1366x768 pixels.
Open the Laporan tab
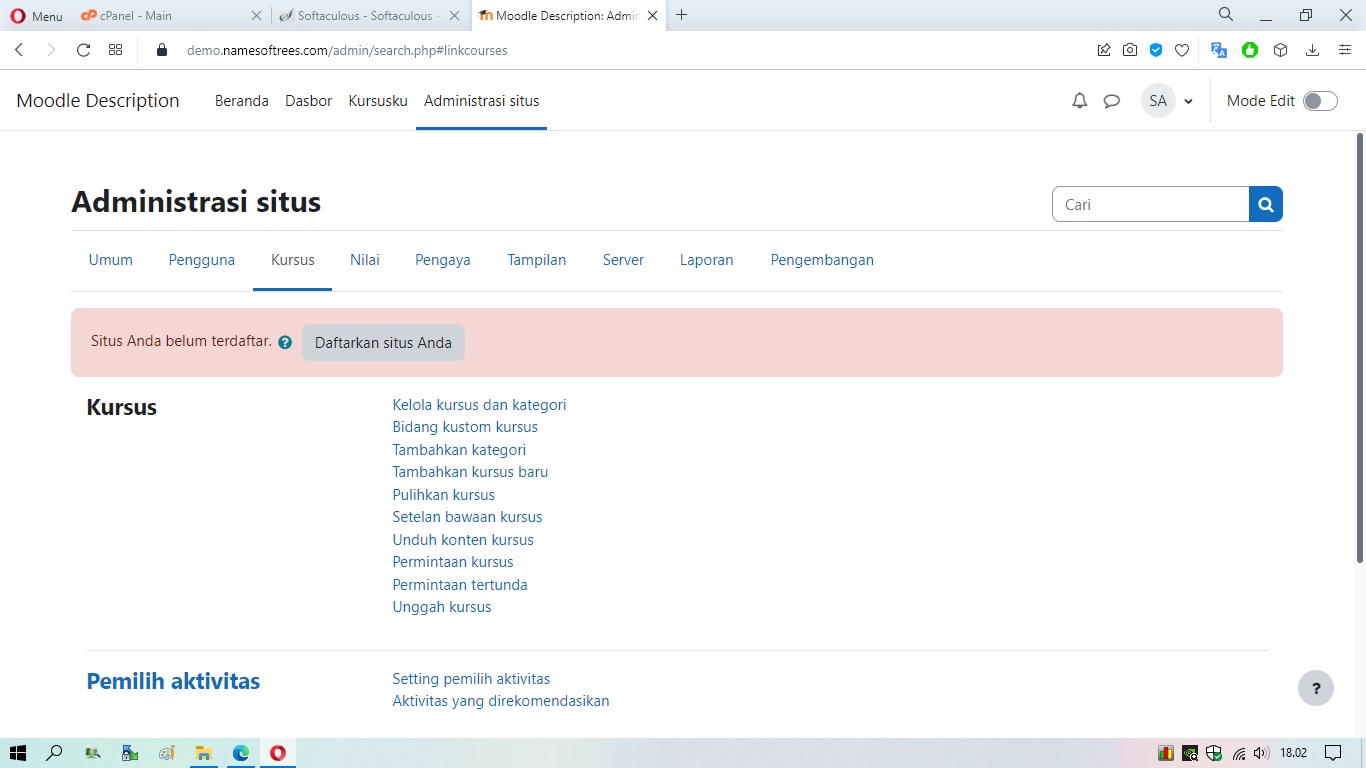707,260
